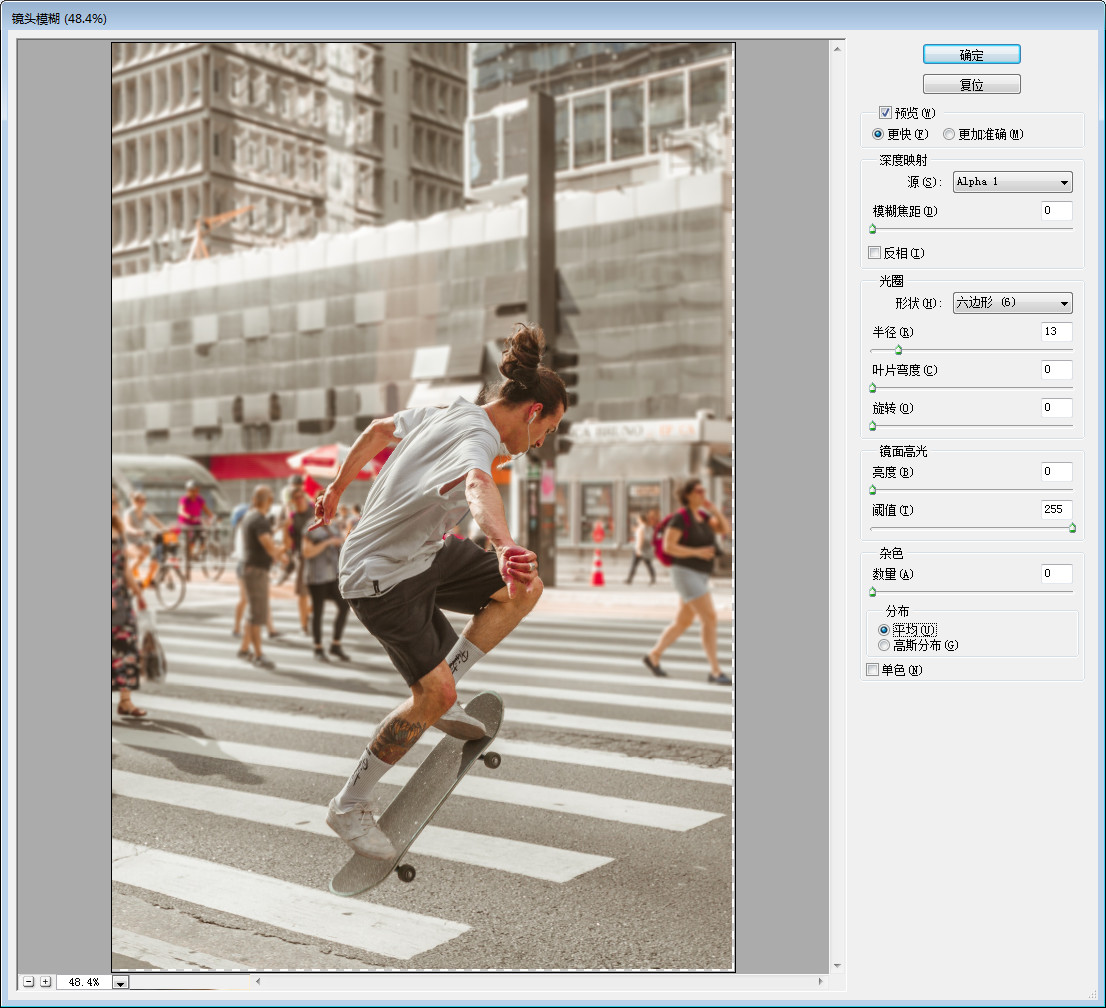
Task: Click the 叶片弯度 slider handle
Action: point(873,388)
